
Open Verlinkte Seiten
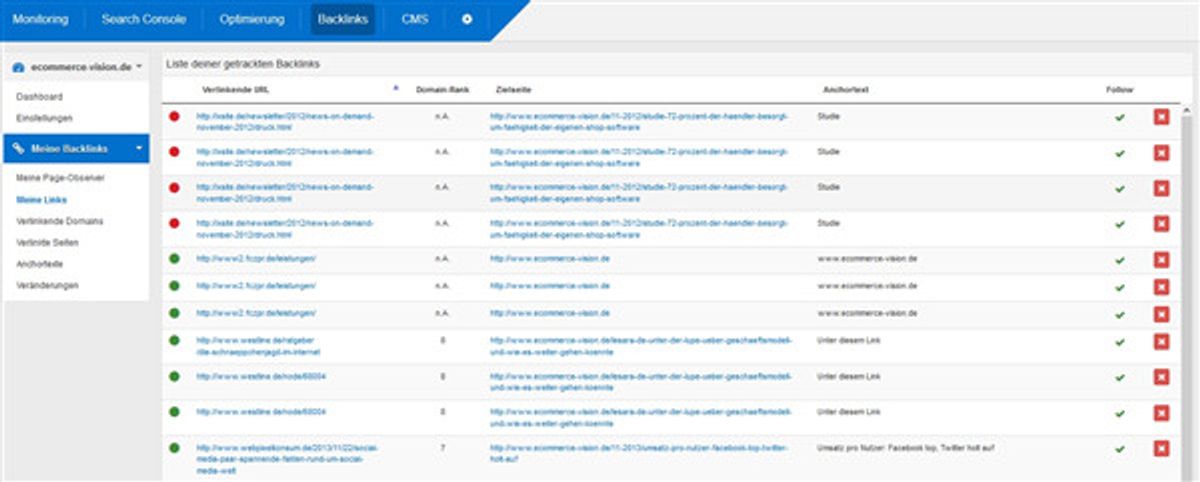[x=48, y=242]
